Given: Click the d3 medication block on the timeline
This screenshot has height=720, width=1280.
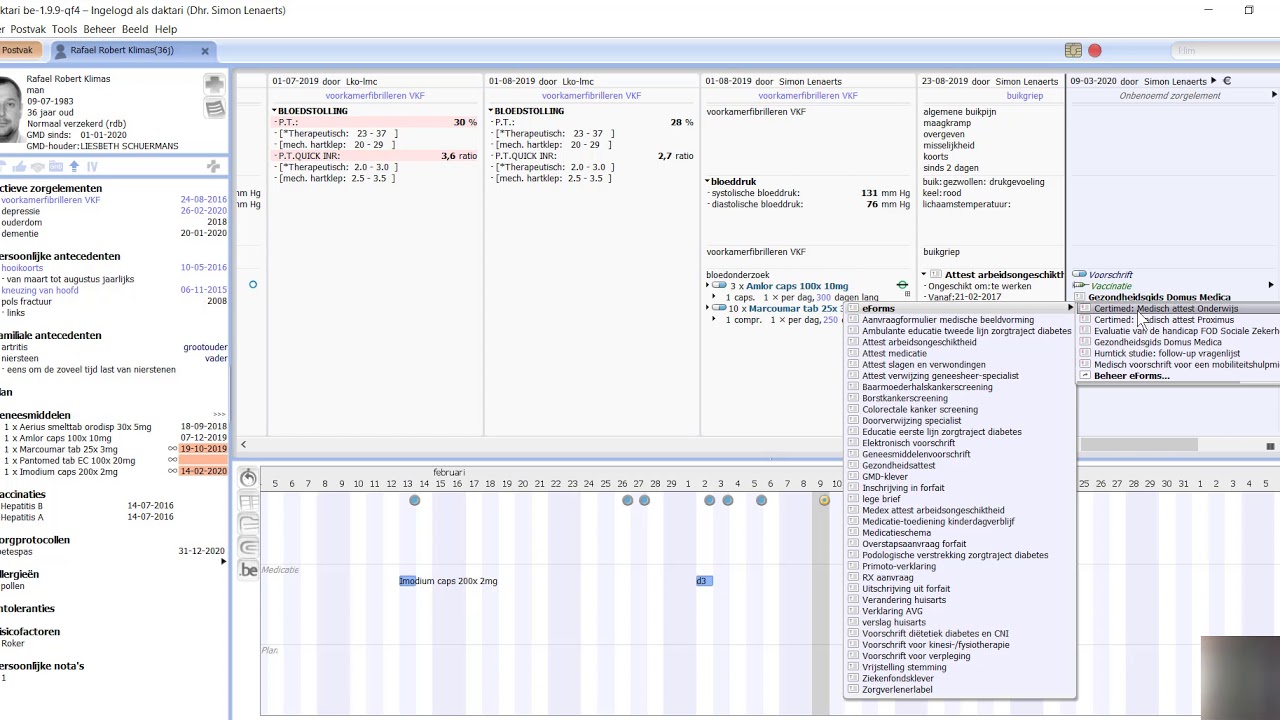Looking at the screenshot, I should (704, 581).
